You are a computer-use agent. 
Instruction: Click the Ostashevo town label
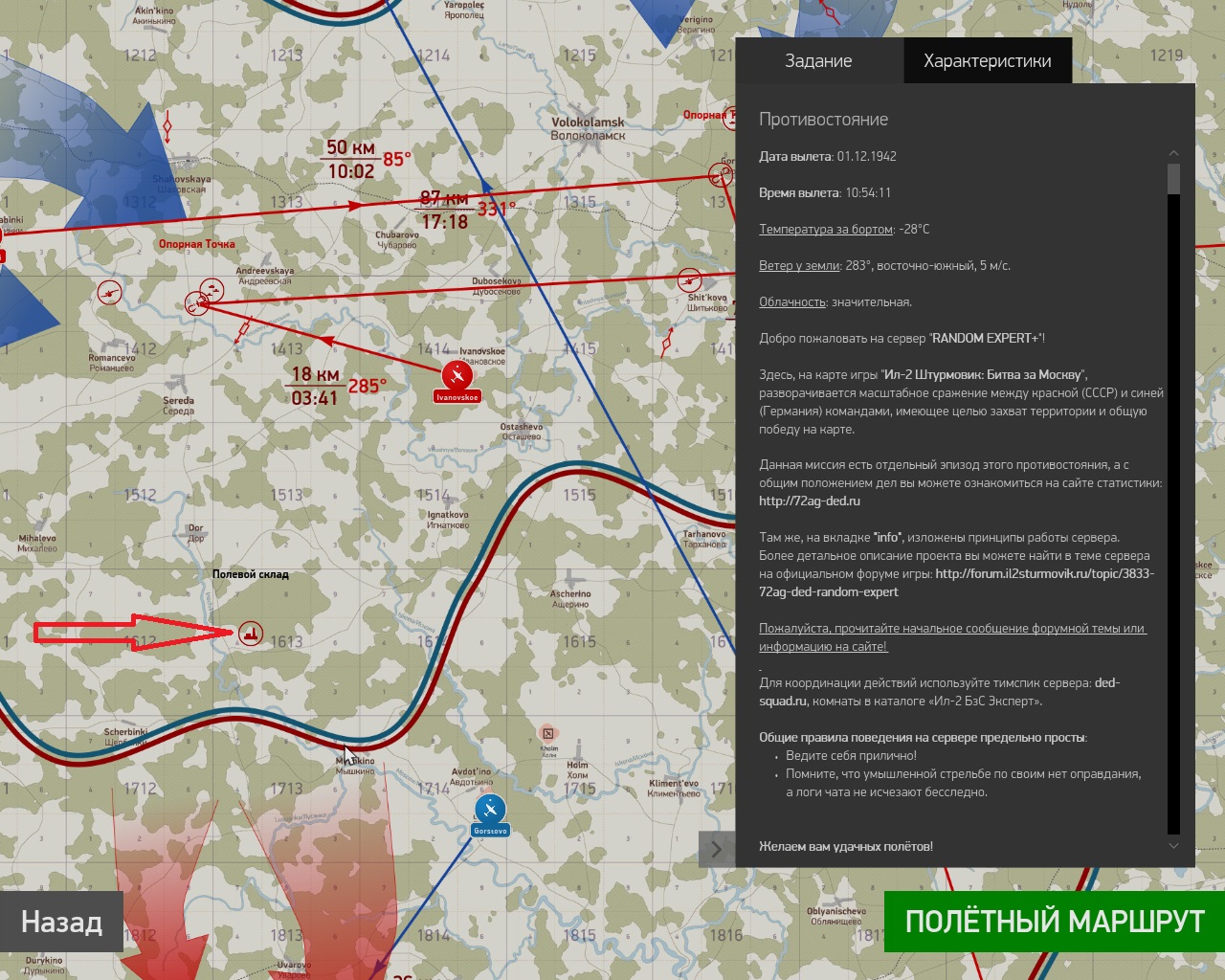tap(522, 432)
